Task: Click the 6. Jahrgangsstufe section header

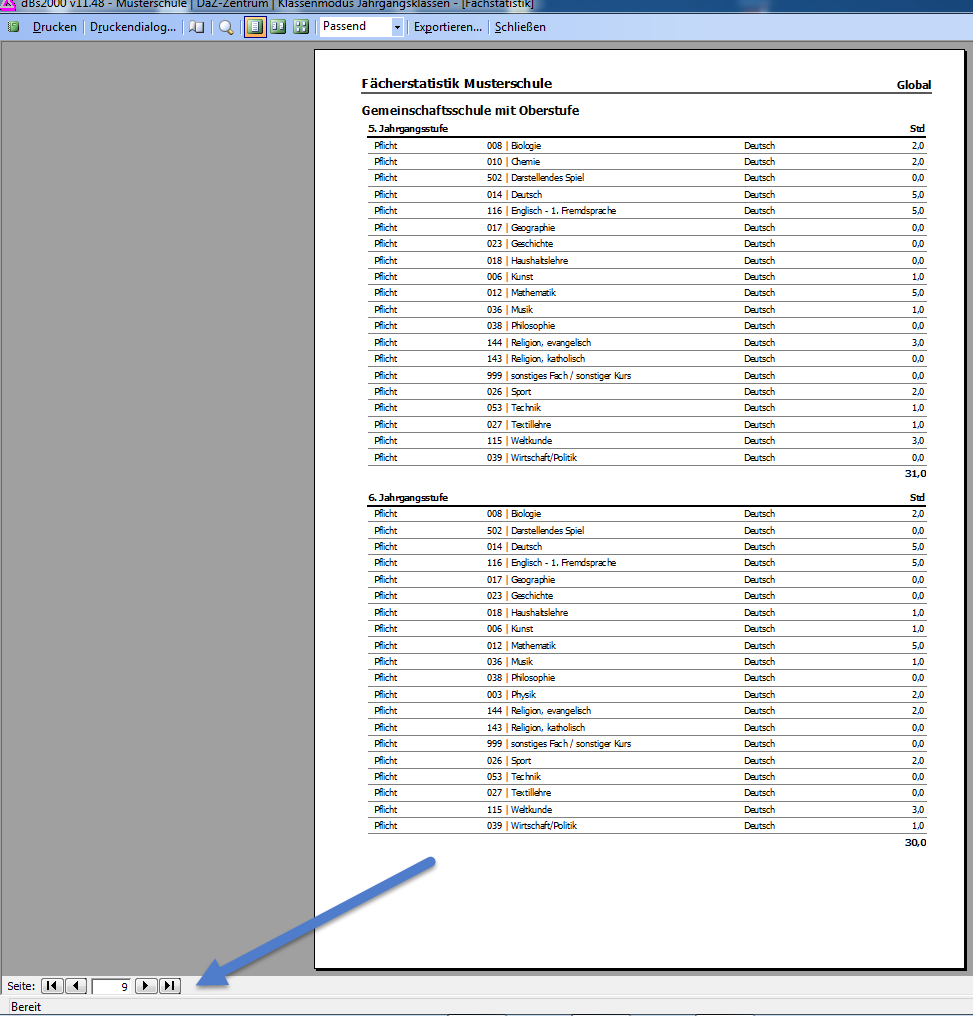Action: point(408,498)
